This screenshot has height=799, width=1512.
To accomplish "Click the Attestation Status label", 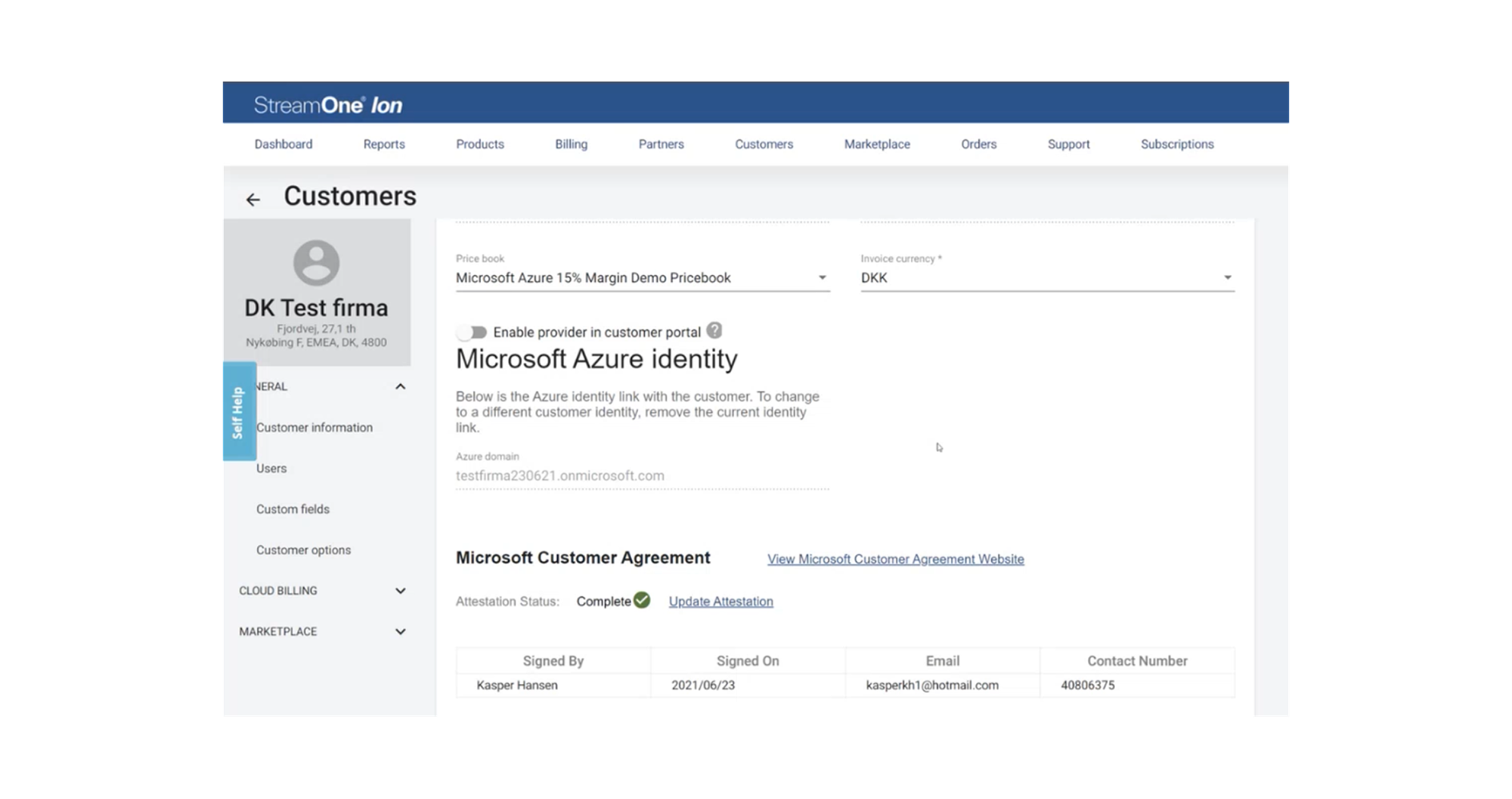I will click(507, 601).
